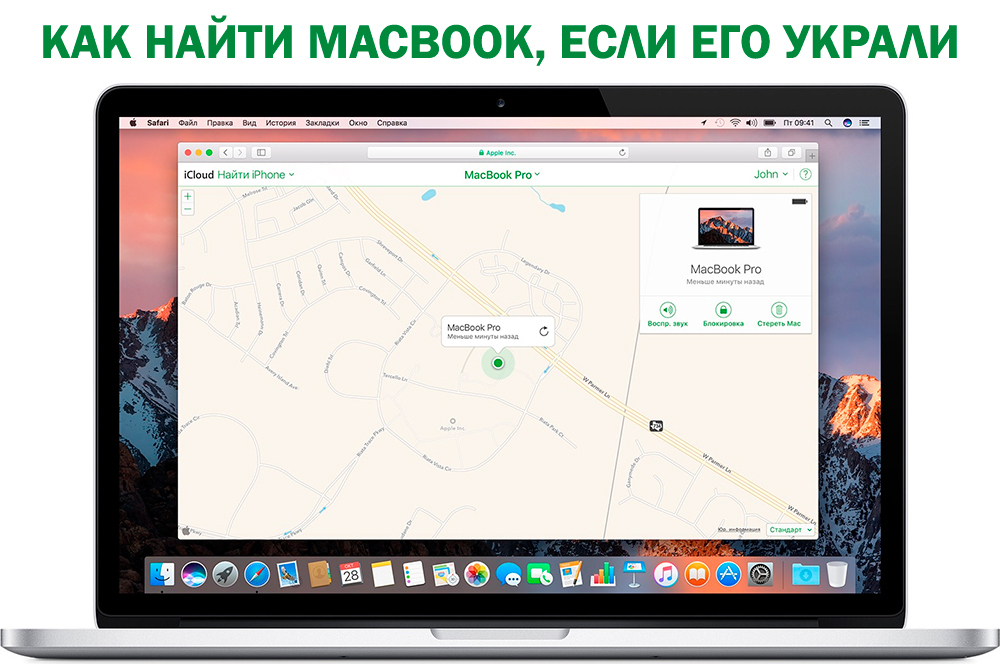Screen dimensions: 1000x664
Task: Click the Apple Inc. address bar
Action: 497,152
